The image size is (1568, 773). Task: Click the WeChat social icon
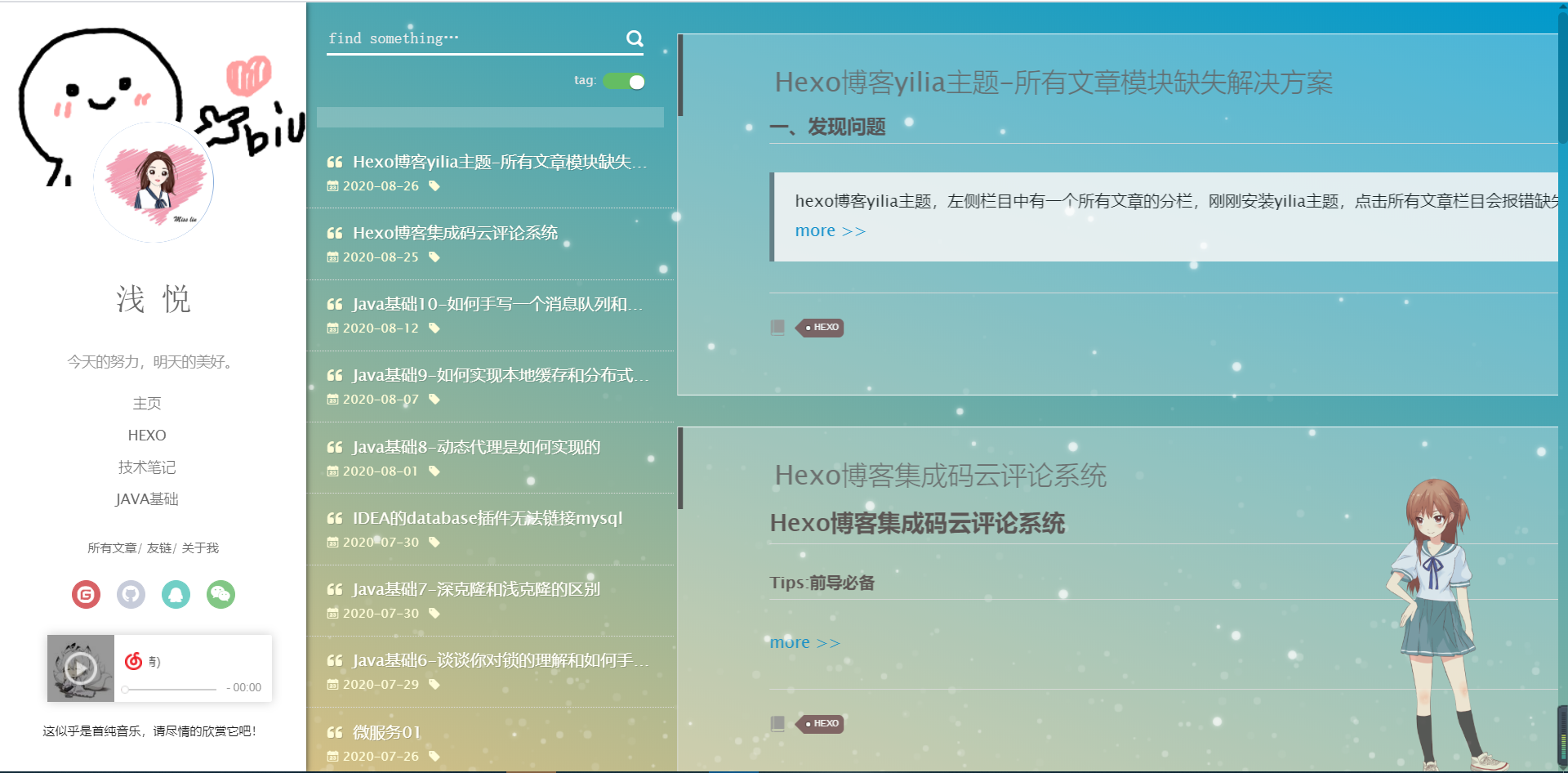coord(220,594)
